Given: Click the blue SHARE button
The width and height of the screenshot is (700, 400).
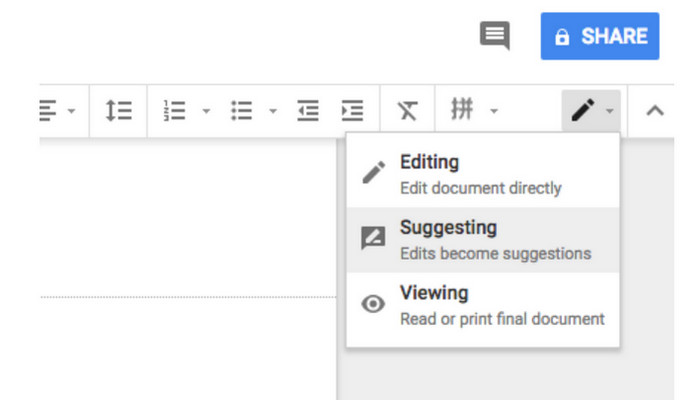Looking at the screenshot, I should coord(600,37).
